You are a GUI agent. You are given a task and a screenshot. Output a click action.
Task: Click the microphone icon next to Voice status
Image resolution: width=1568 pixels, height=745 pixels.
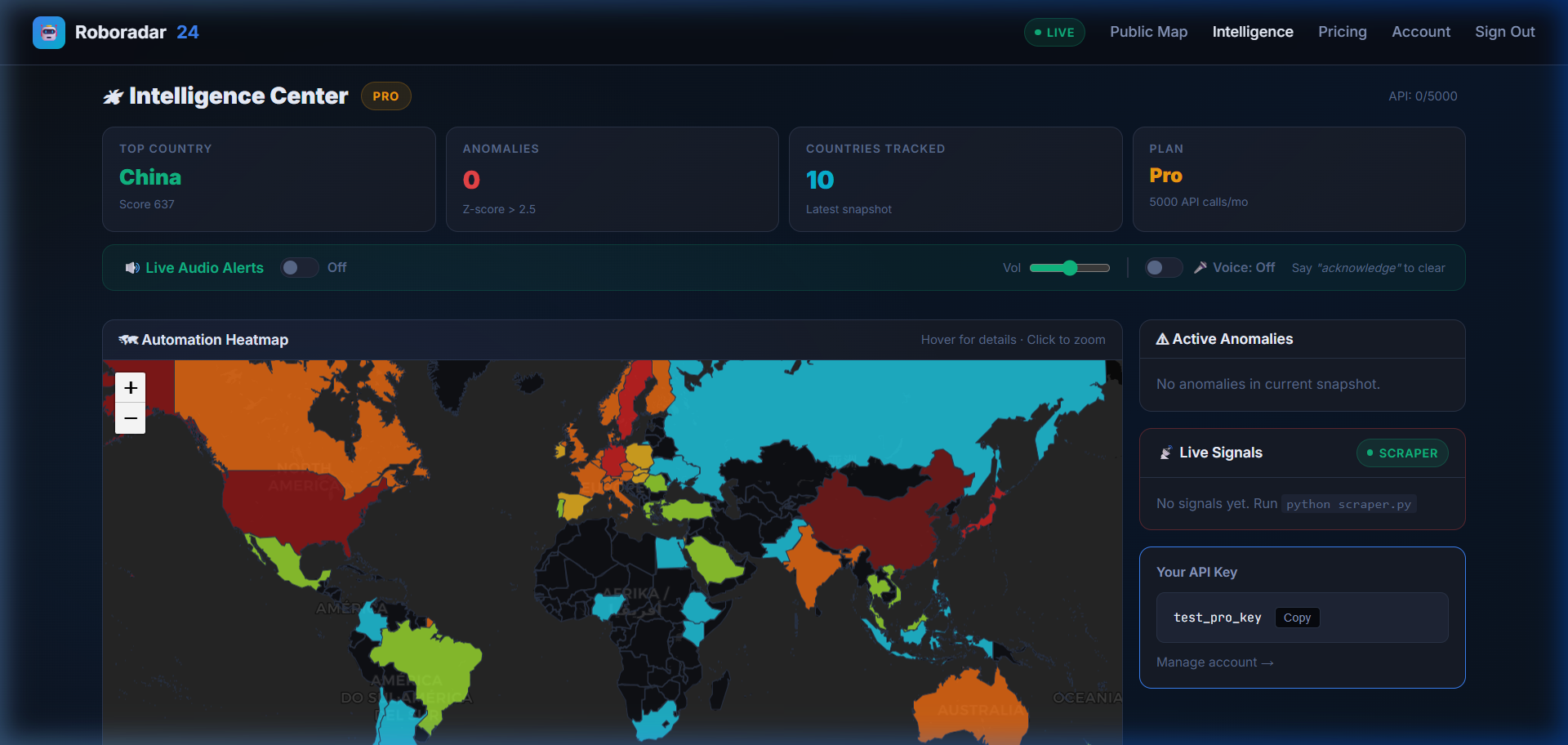point(1200,267)
